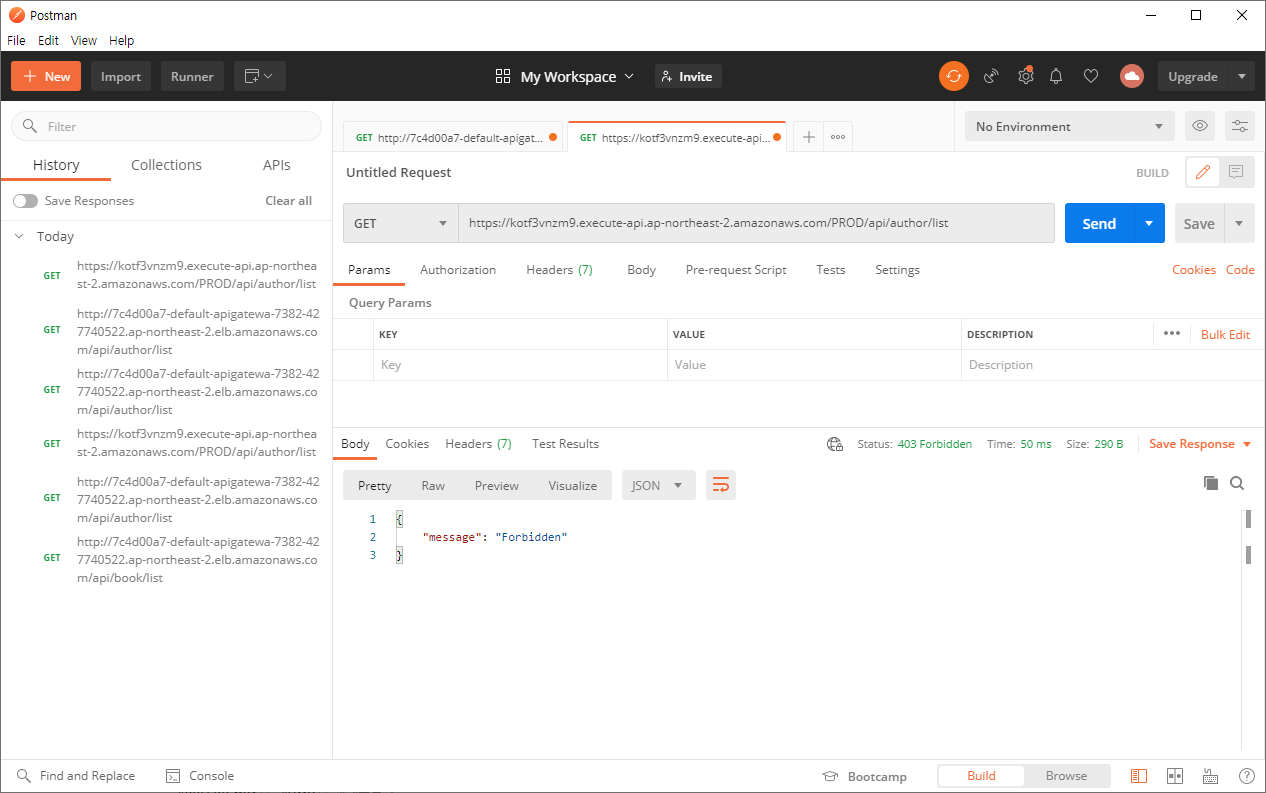
Task: Switch to single pane view icon
Action: [1139, 776]
